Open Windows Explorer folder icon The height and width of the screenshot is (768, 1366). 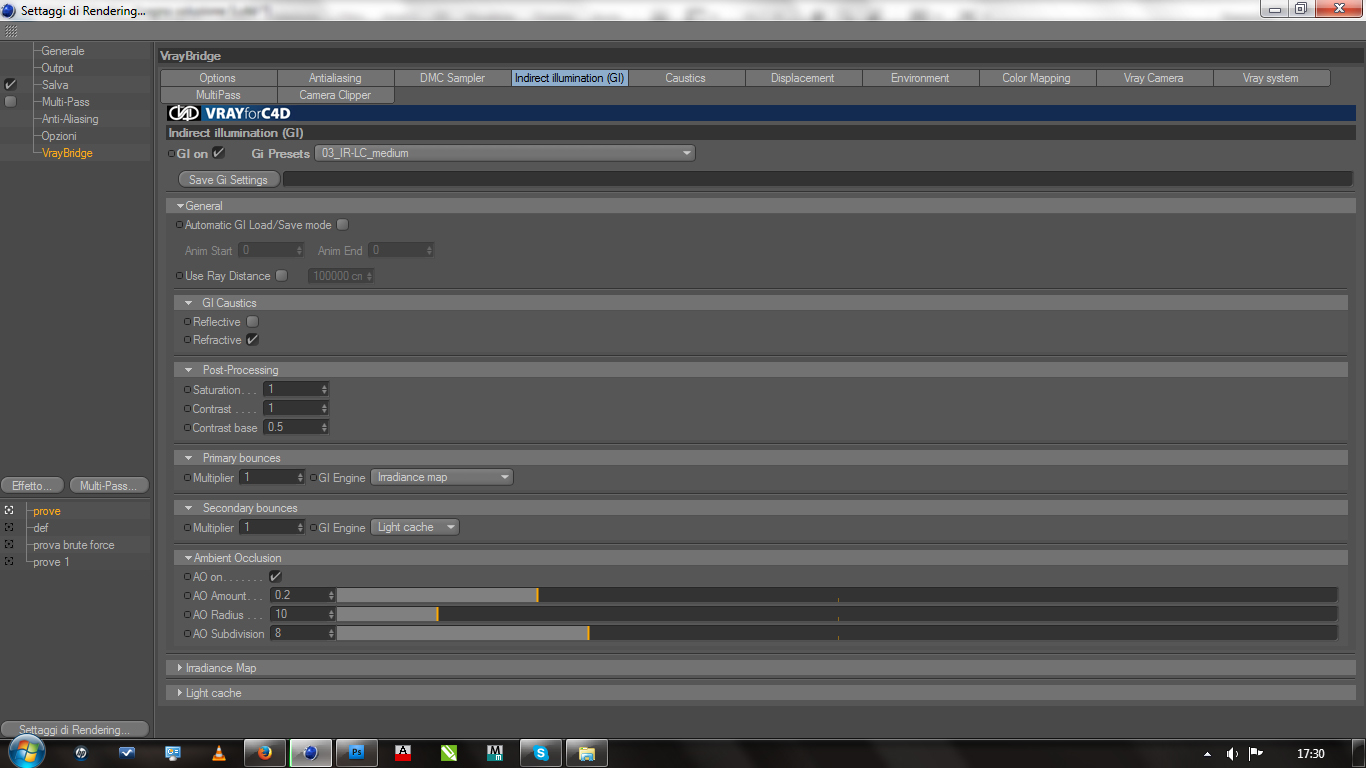click(x=587, y=753)
